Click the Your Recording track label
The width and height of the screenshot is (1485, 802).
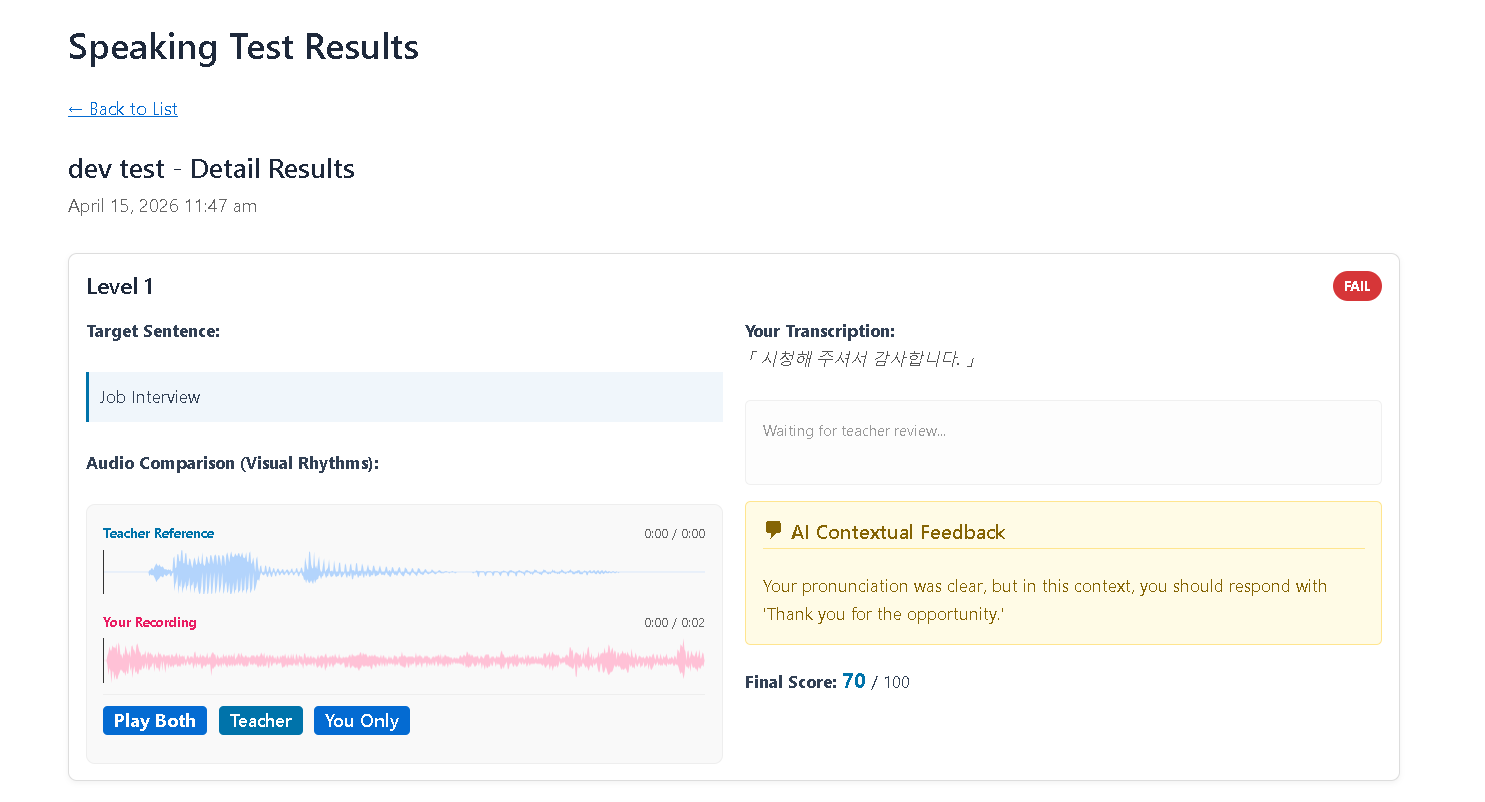click(x=150, y=622)
